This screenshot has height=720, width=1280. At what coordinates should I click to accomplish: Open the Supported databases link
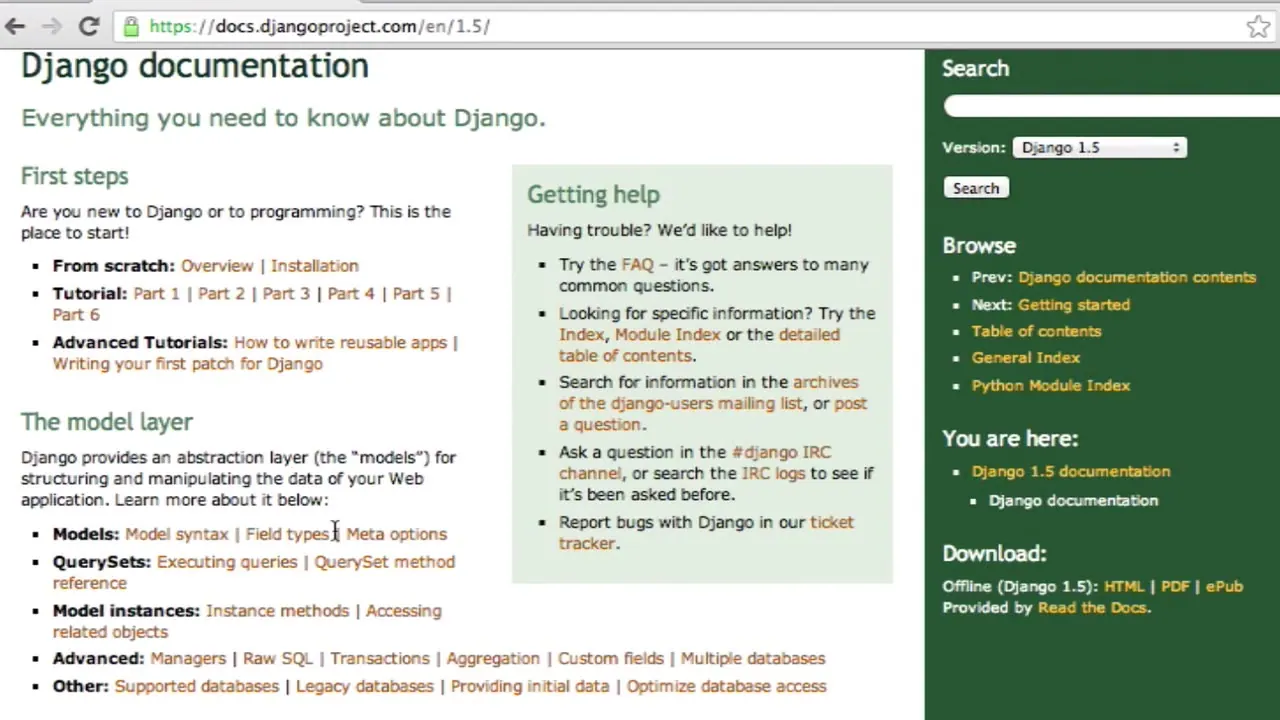point(197,687)
